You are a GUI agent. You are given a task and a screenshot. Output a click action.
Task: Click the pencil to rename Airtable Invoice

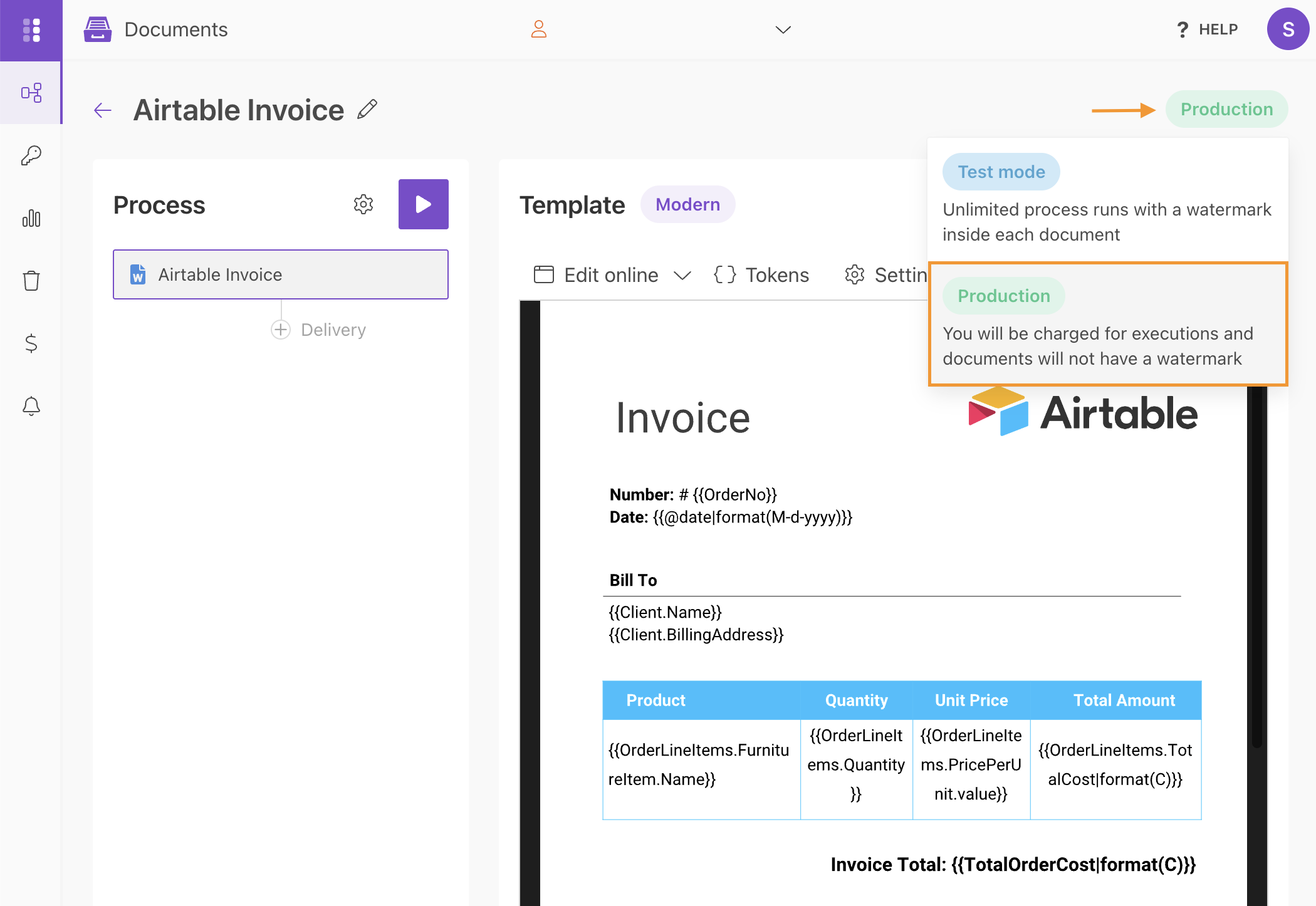click(x=367, y=110)
